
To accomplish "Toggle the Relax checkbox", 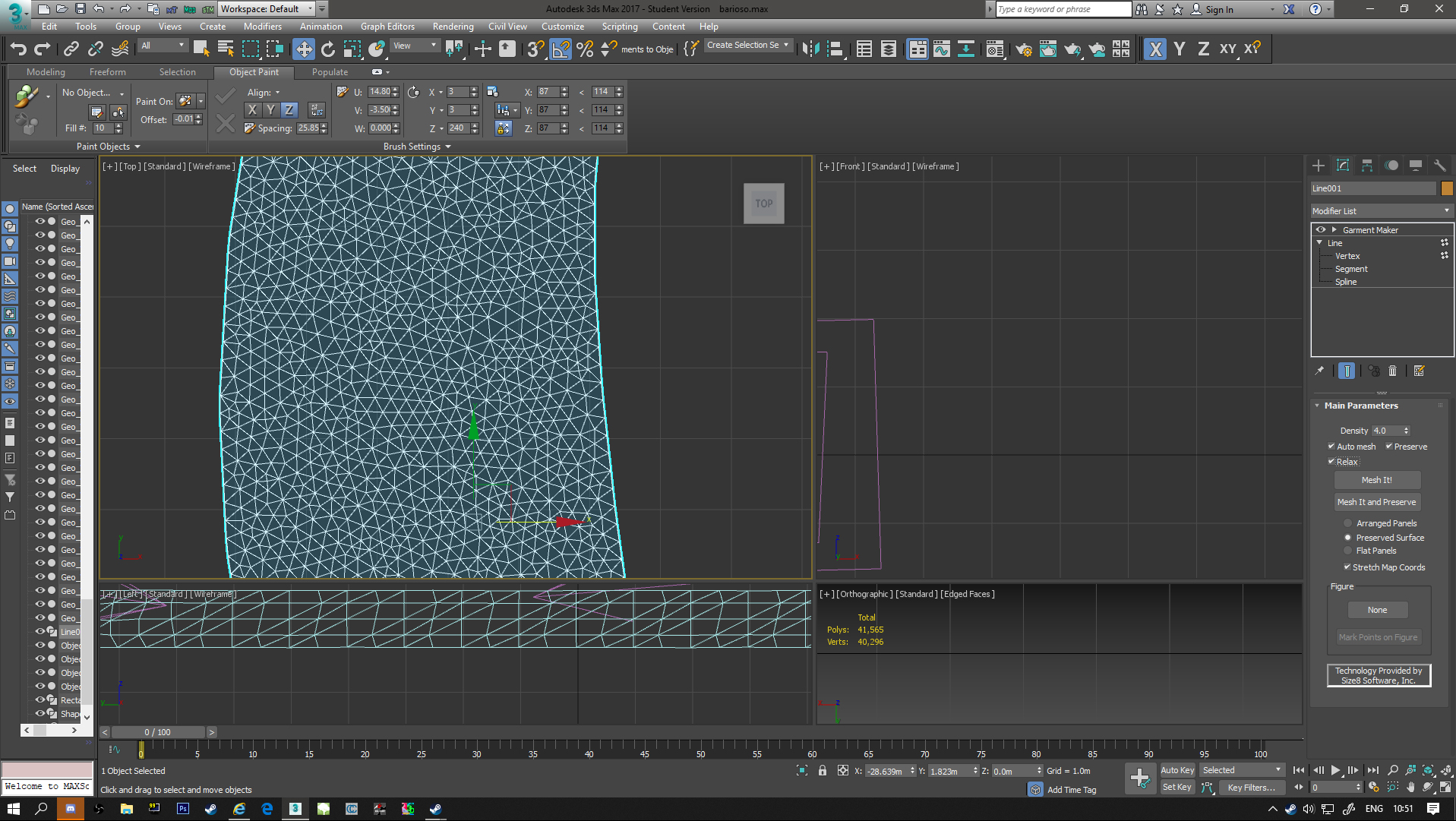I will 1331,462.
